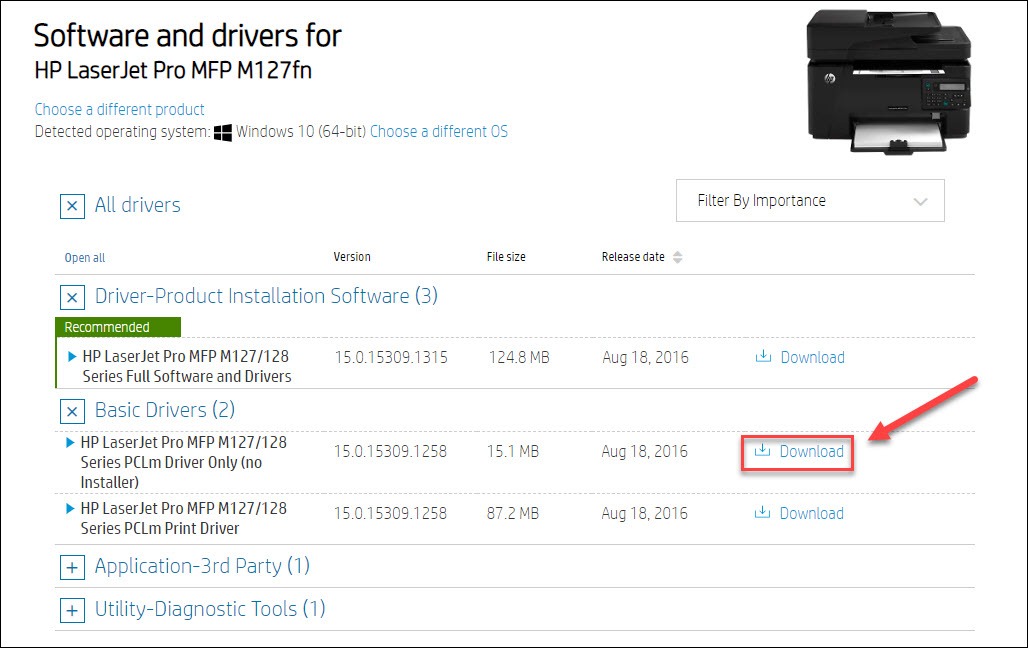Click the HP LaserJet printer product image
The image size is (1028, 648).
[x=890, y=80]
